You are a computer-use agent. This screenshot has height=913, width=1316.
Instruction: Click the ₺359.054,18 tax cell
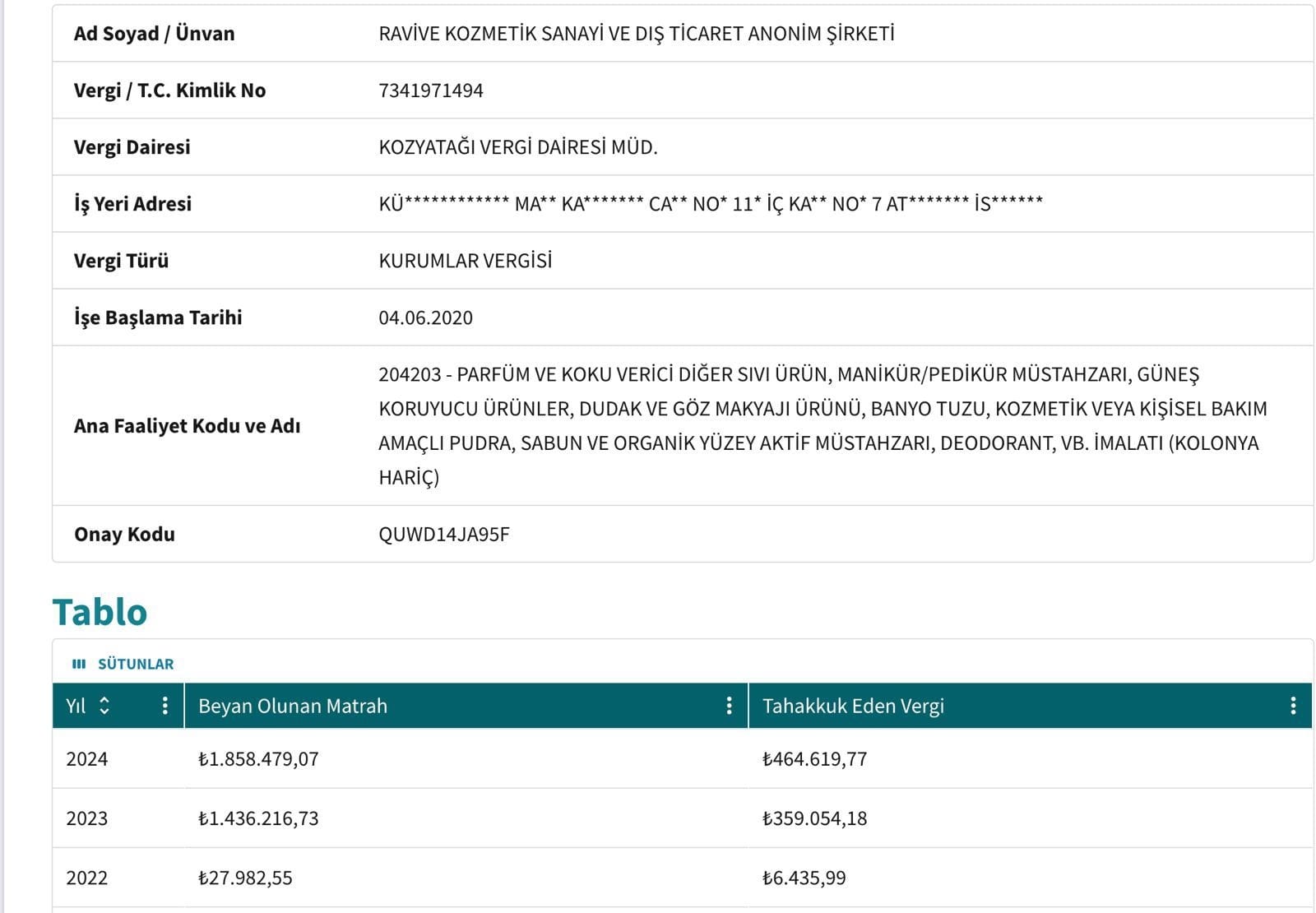pyautogui.click(x=814, y=818)
